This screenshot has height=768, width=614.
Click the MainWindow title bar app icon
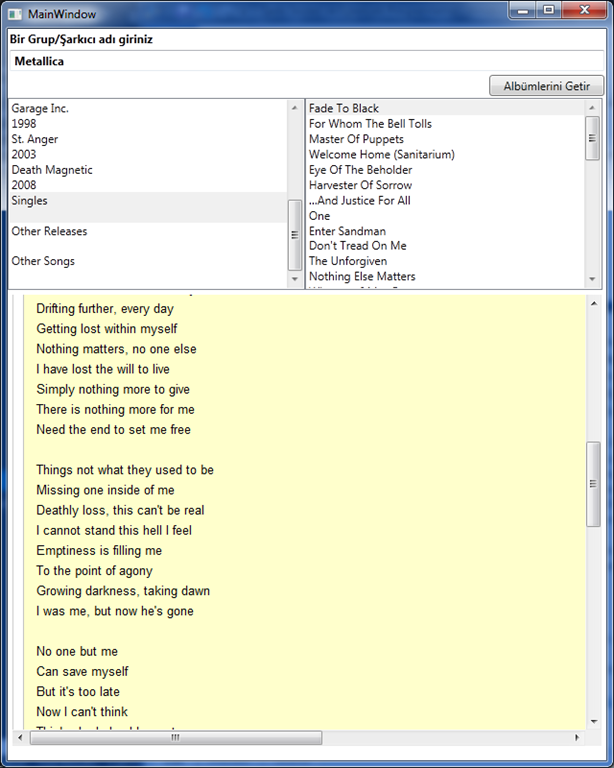pyautogui.click(x=15, y=14)
